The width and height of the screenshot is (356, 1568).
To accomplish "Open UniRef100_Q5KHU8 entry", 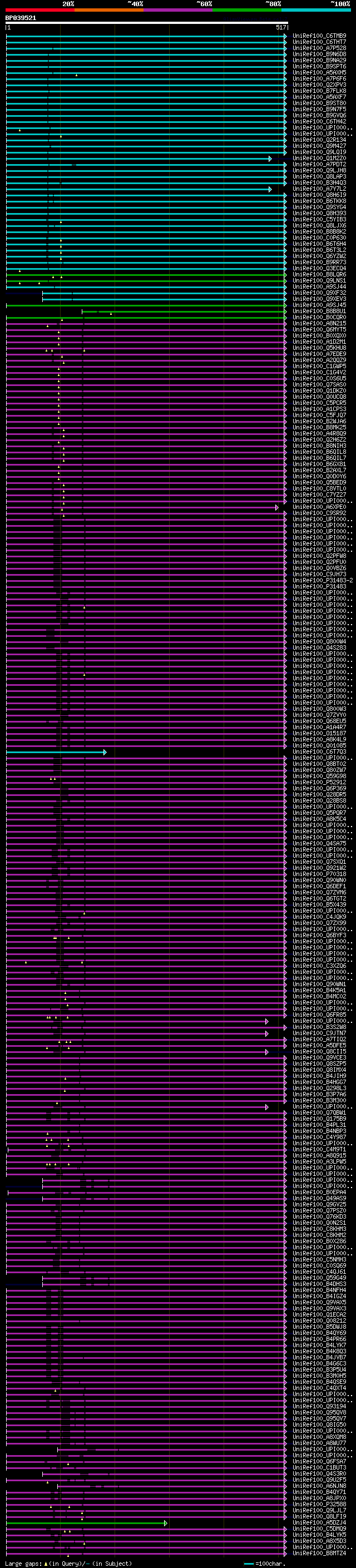I will 319,348.
